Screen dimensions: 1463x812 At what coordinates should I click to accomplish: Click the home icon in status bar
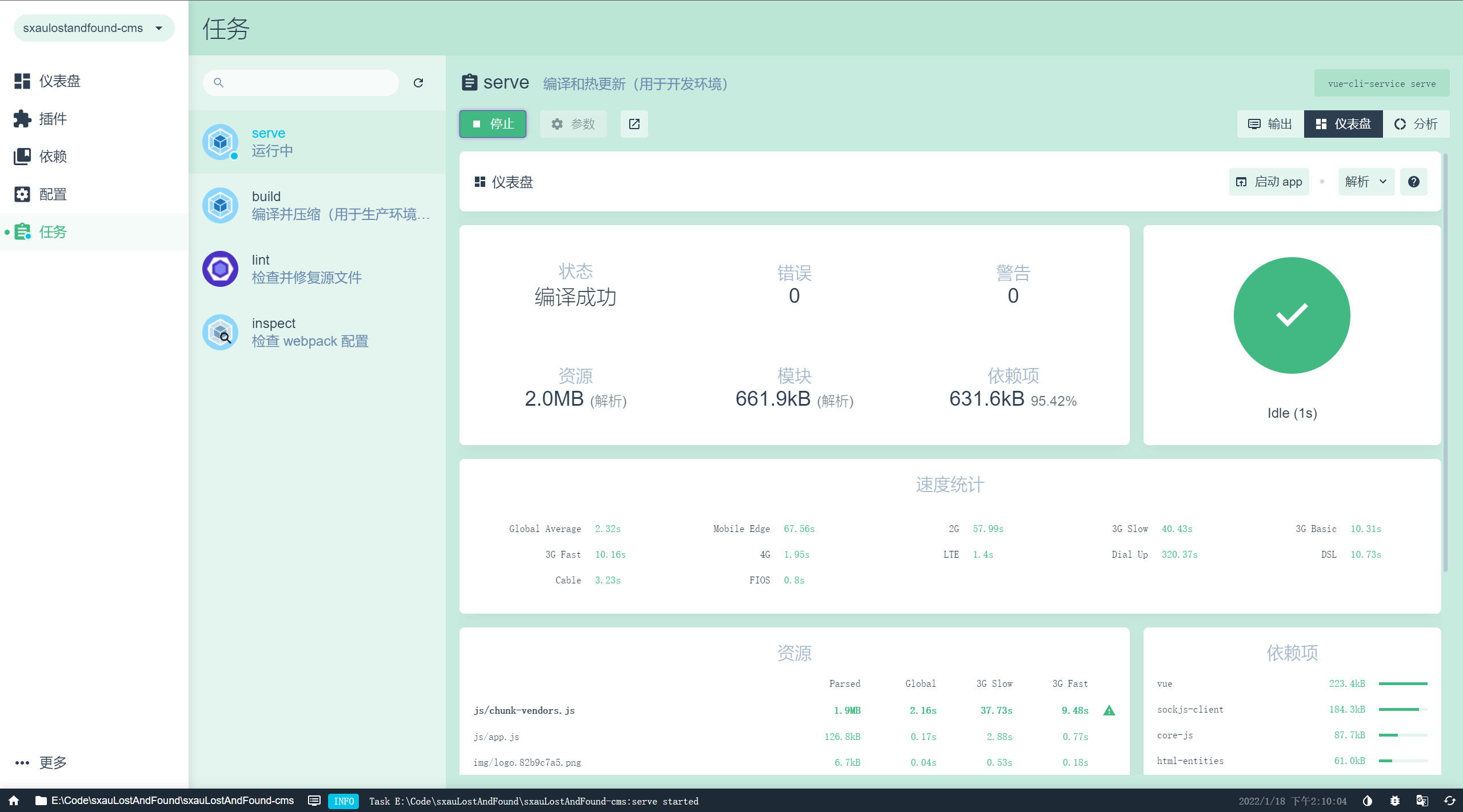14,801
